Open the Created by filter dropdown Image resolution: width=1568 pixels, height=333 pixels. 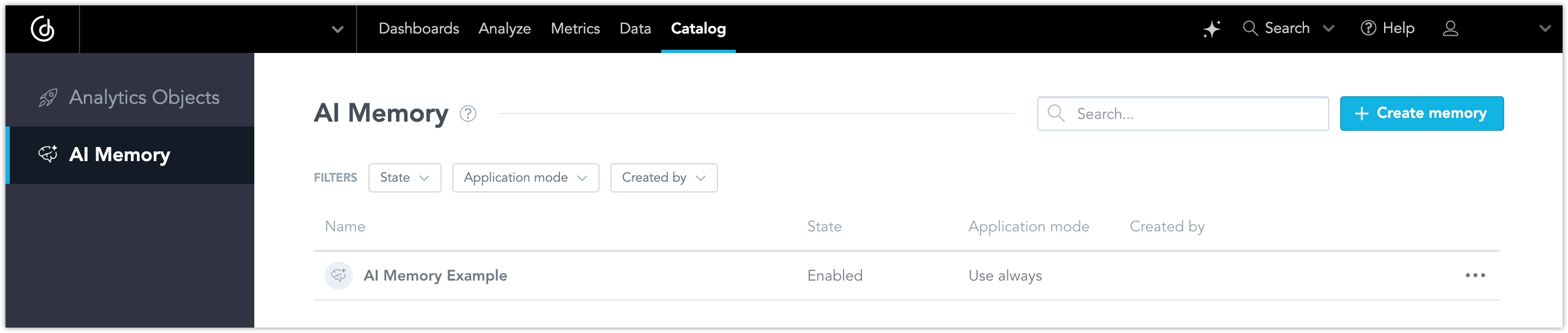pyautogui.click(x=663, y=177)
